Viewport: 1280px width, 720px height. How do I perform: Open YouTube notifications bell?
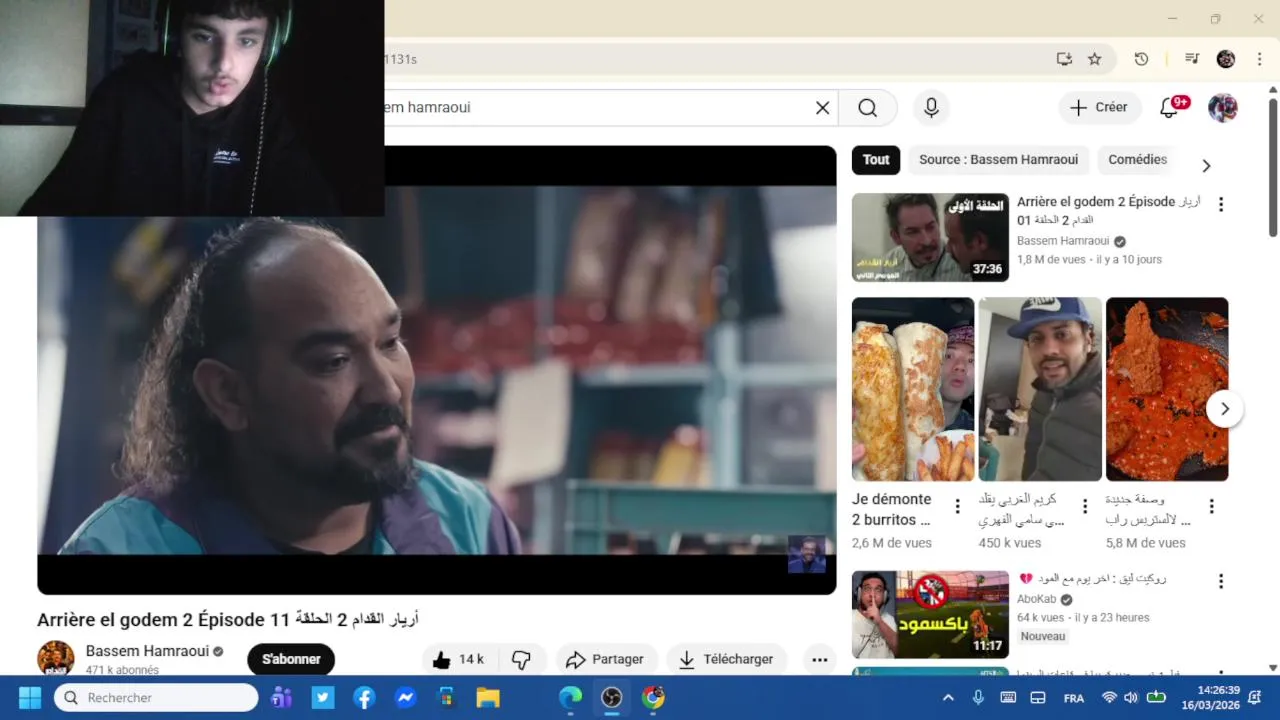pos(1169,108)
